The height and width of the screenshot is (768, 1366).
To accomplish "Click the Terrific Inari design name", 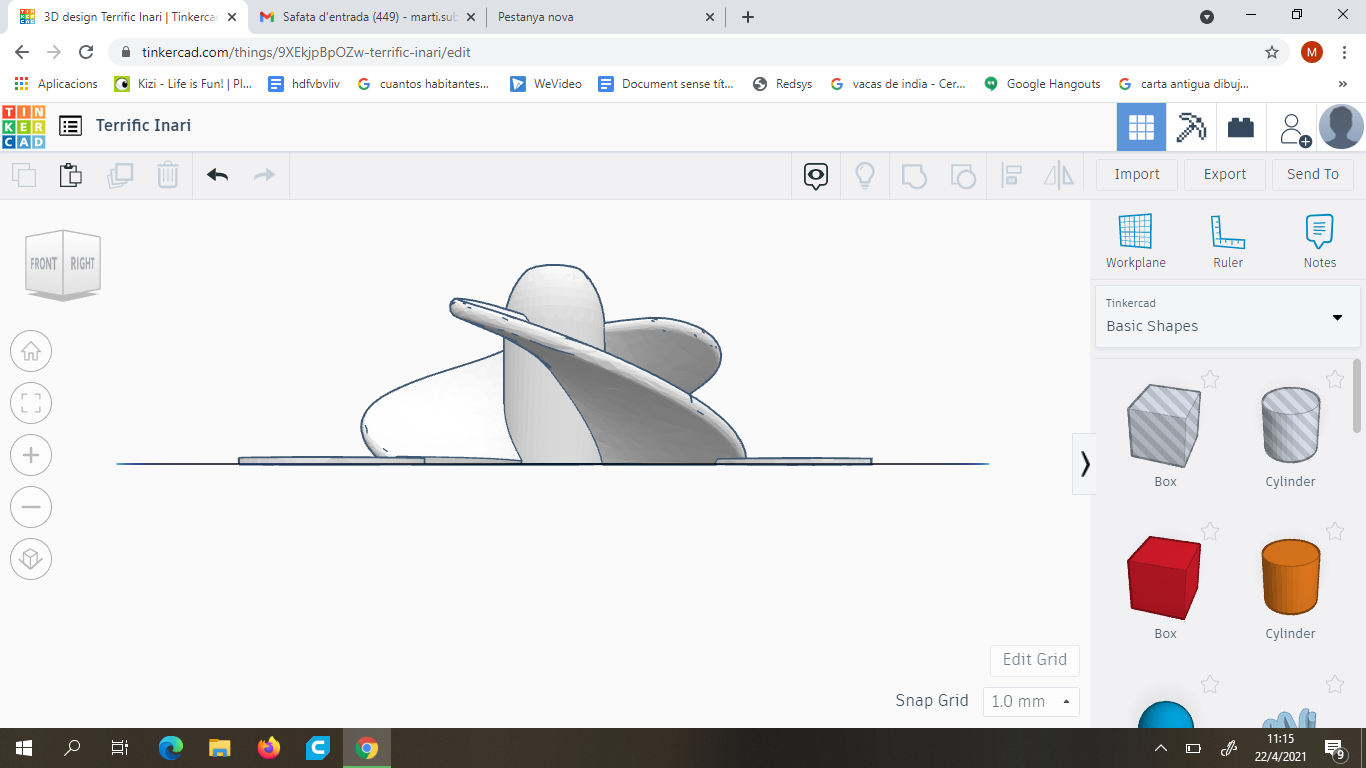I will 143,125.
